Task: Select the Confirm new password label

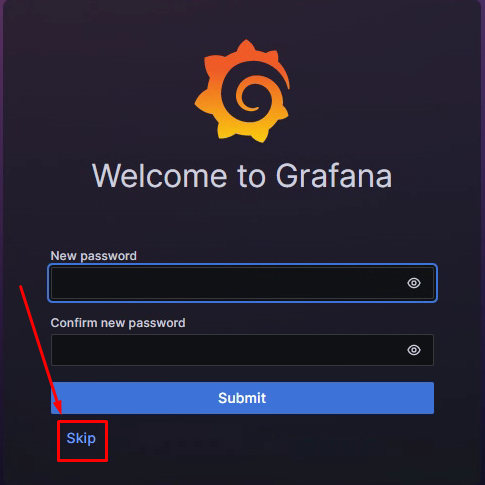Action: pyautogui.click(x=118, y=323)
